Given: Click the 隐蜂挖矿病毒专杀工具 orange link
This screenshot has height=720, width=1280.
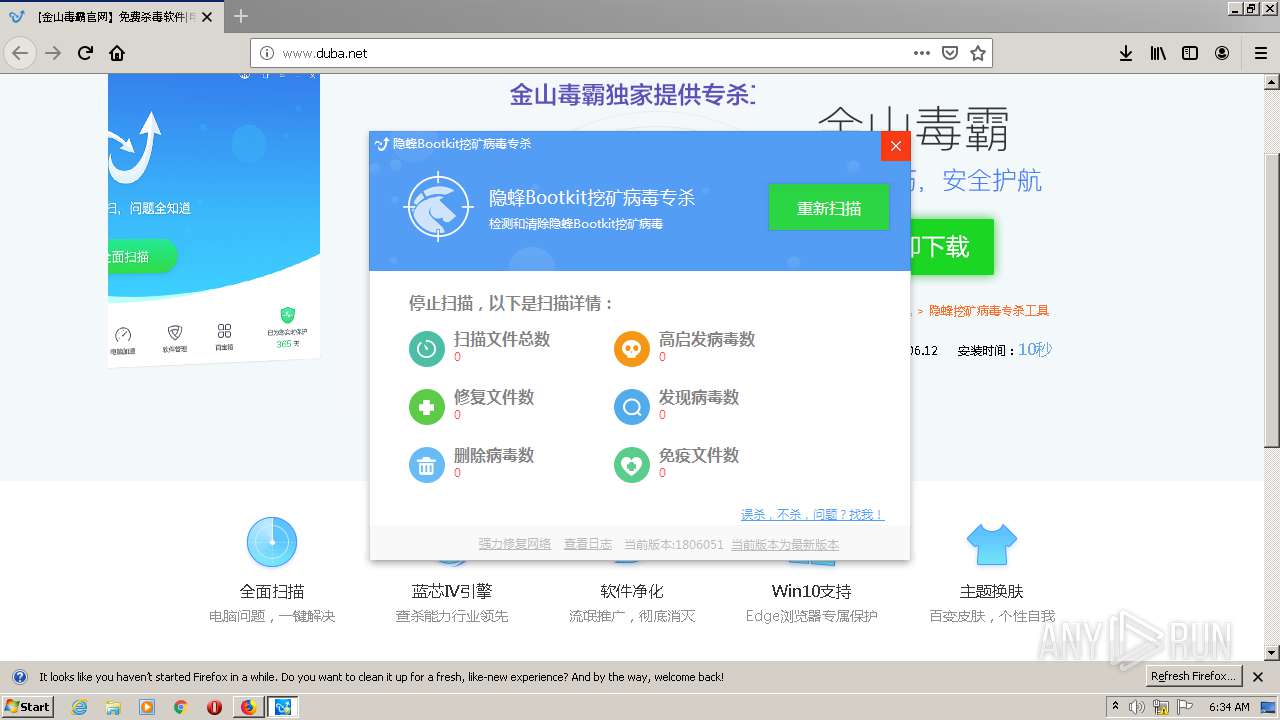Looking at the screenshot, I should (x=989, y=311).
